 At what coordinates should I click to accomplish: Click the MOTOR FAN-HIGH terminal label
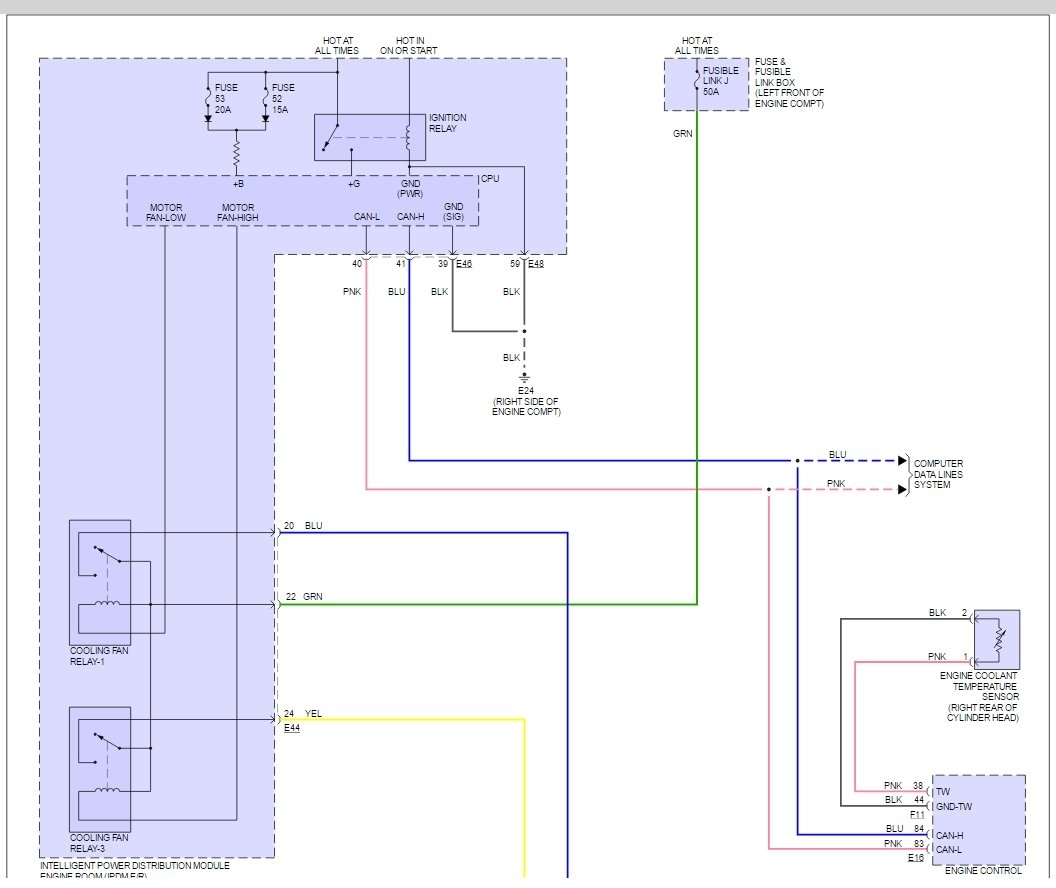tap(237, 212)
